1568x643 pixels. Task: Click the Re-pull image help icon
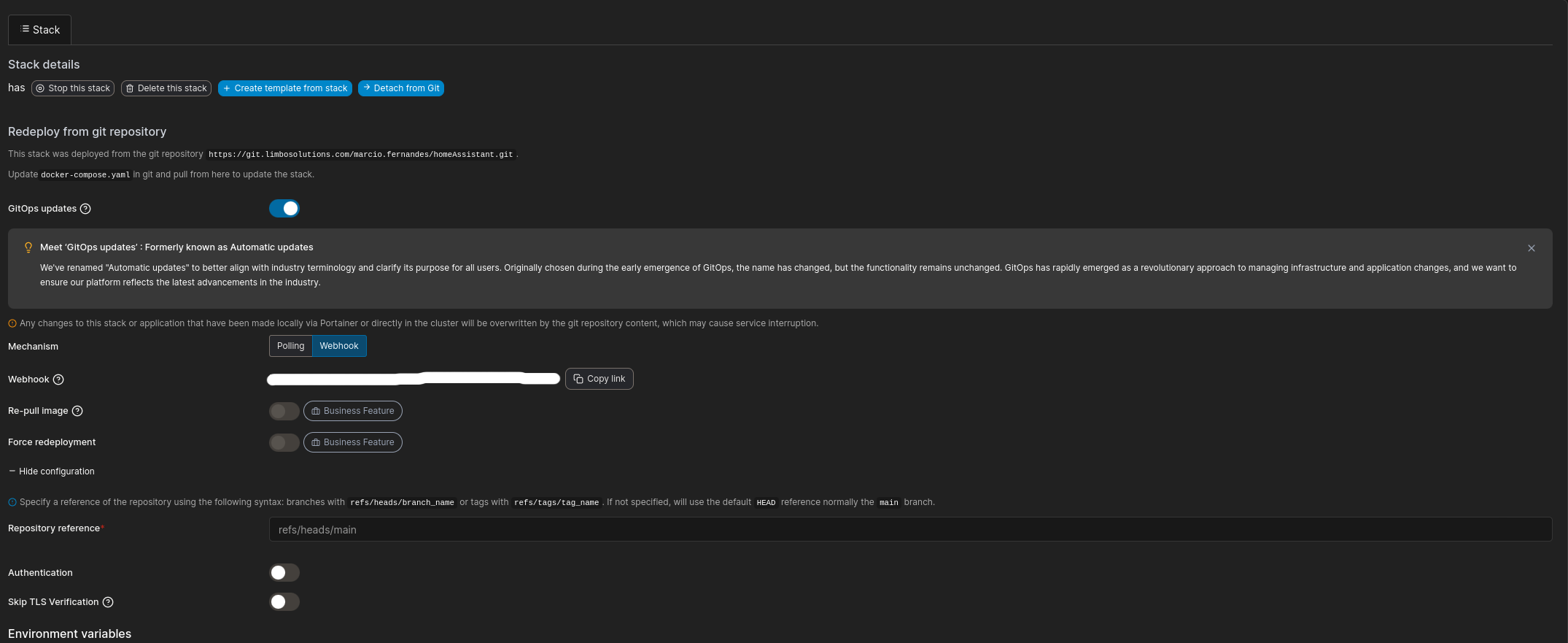tap(77, 411)
